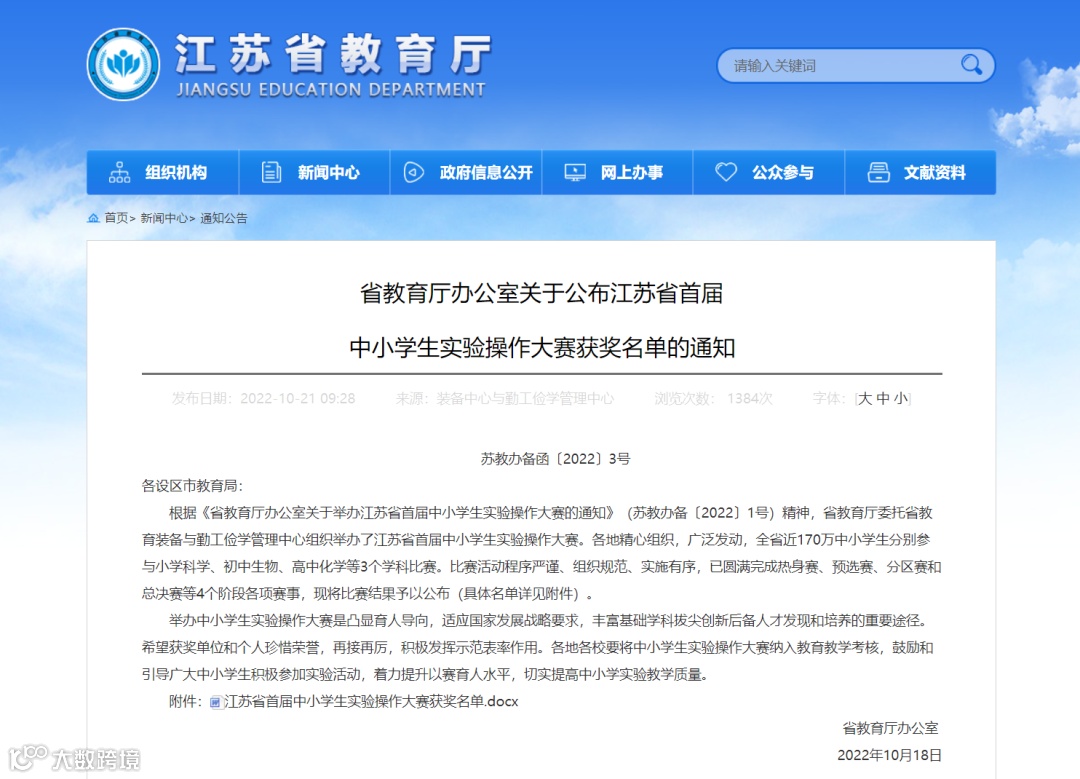Click the 江苏省教育厅 site title text

pyautogui.click(x=333, y=54)
